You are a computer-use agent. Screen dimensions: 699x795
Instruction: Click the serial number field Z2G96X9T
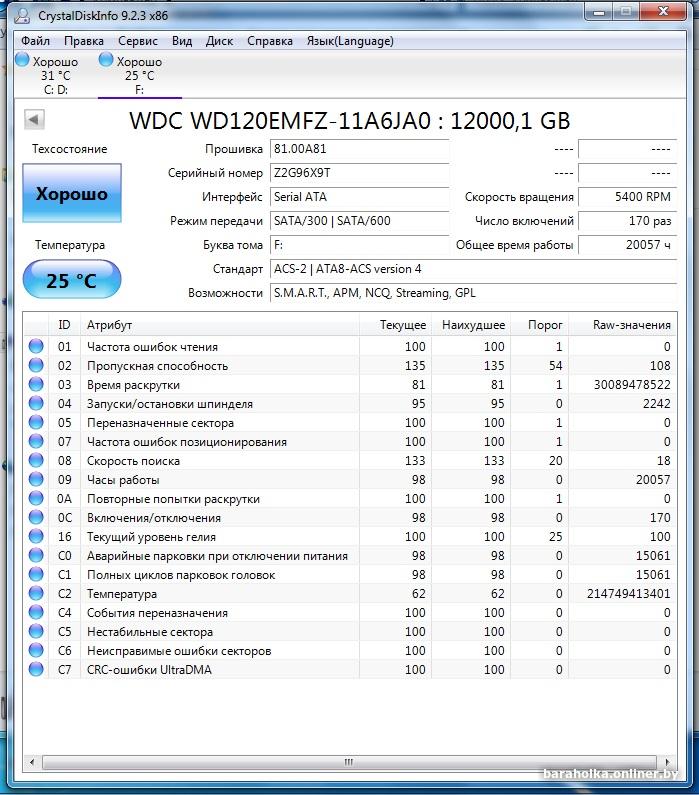pos(359,173)
